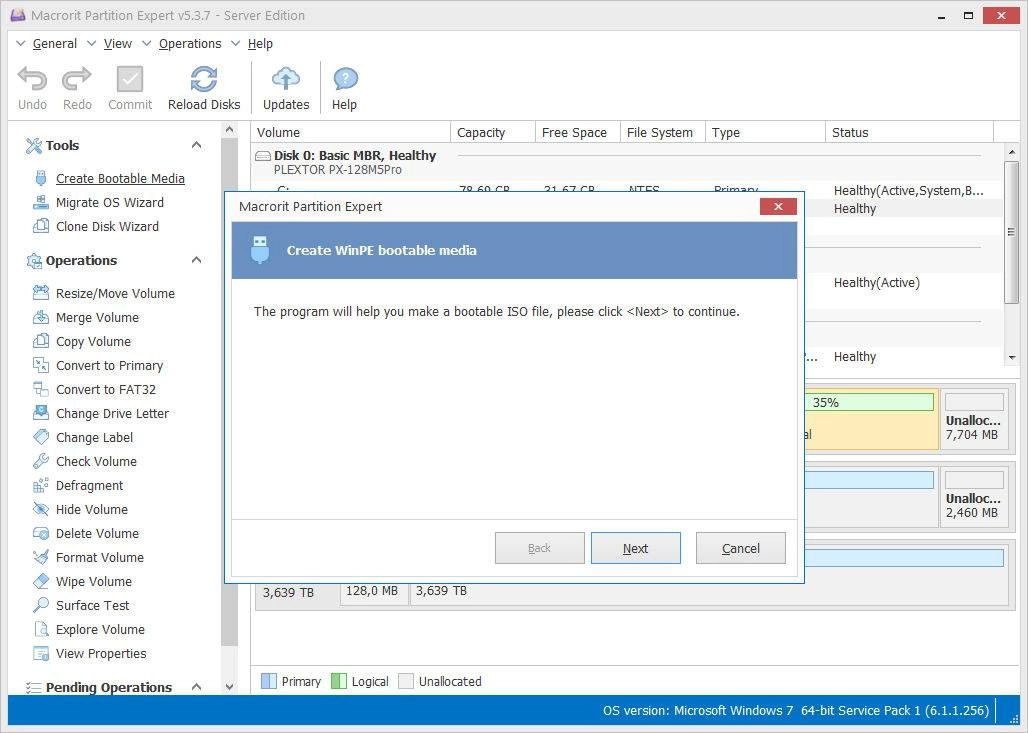Click the Commit checkmark icon
The width and height of the screenshot is (1028, 733).
(x=130, y=79)
